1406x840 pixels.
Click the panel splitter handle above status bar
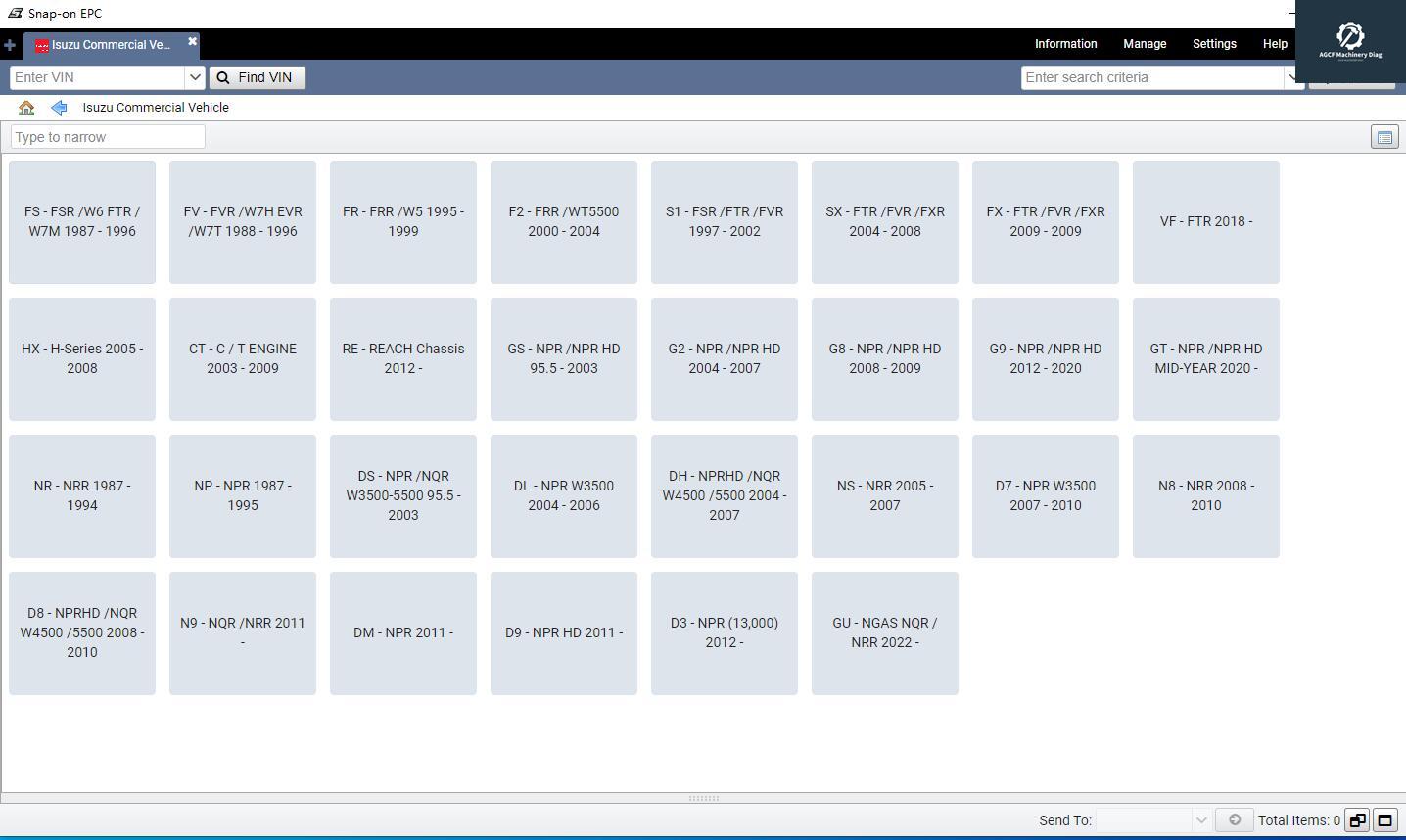(703, 798)
